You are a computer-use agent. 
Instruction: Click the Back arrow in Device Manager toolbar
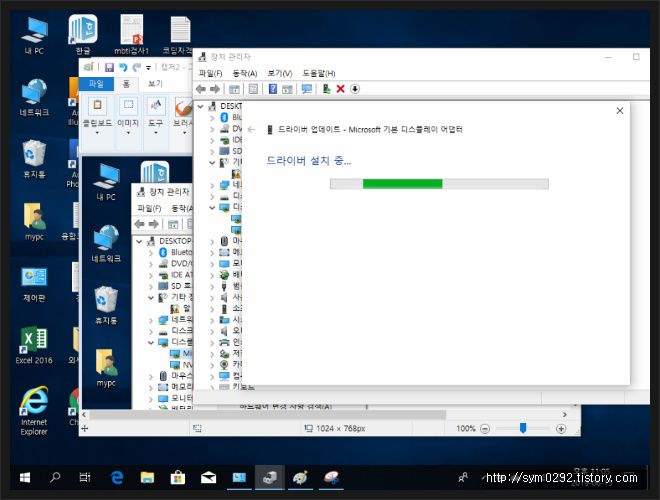(x=201, y=89)
